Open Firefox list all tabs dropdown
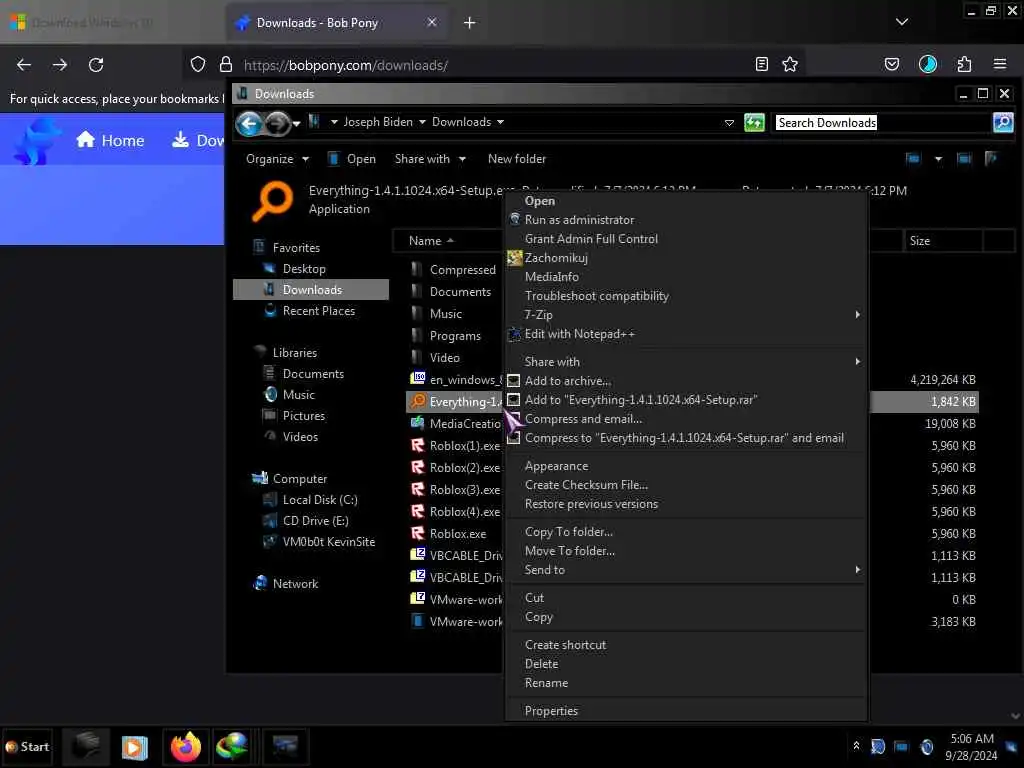 pyautogui.click(x=902, y=22)
